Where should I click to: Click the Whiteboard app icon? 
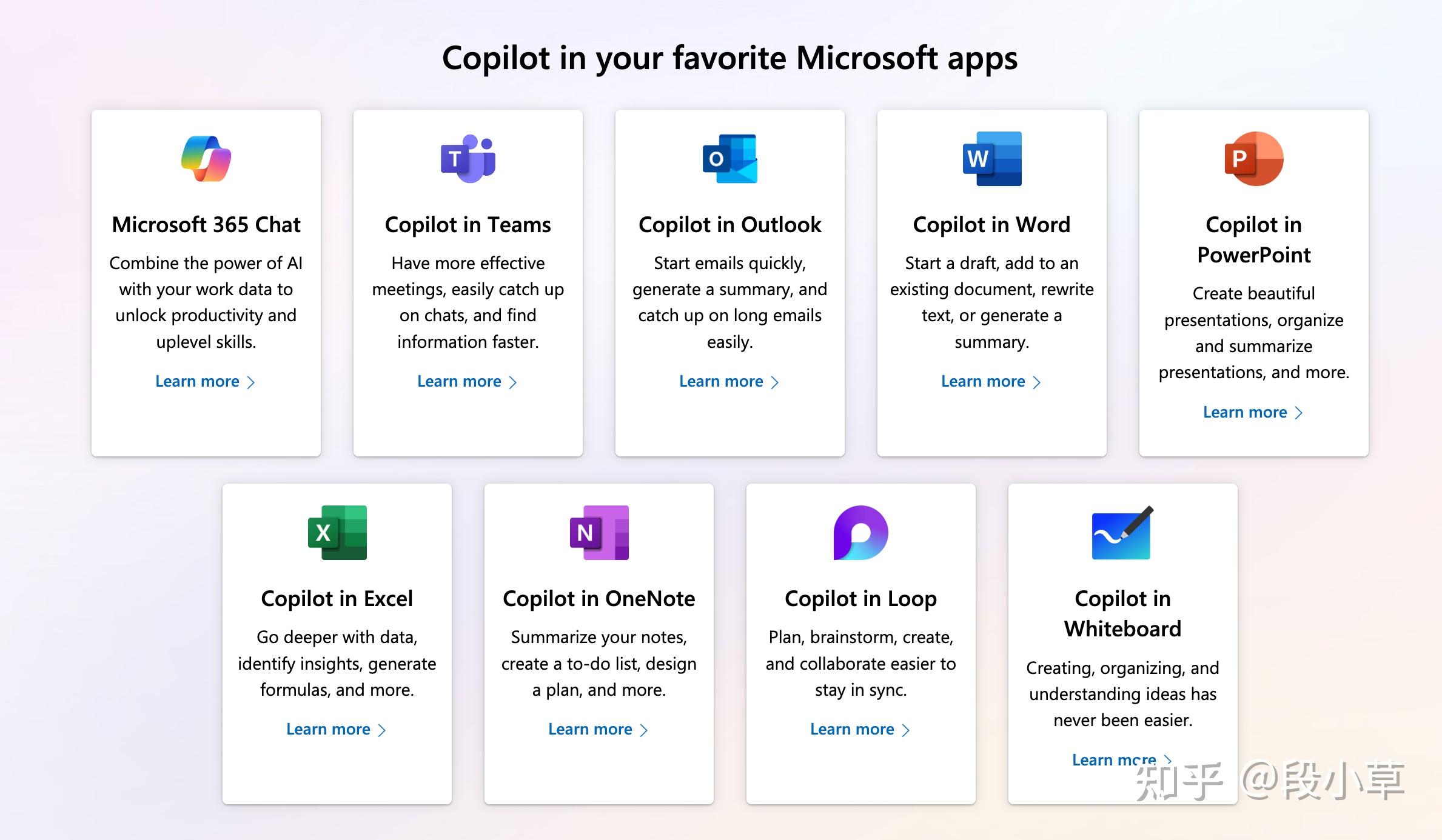(1122, 533)
